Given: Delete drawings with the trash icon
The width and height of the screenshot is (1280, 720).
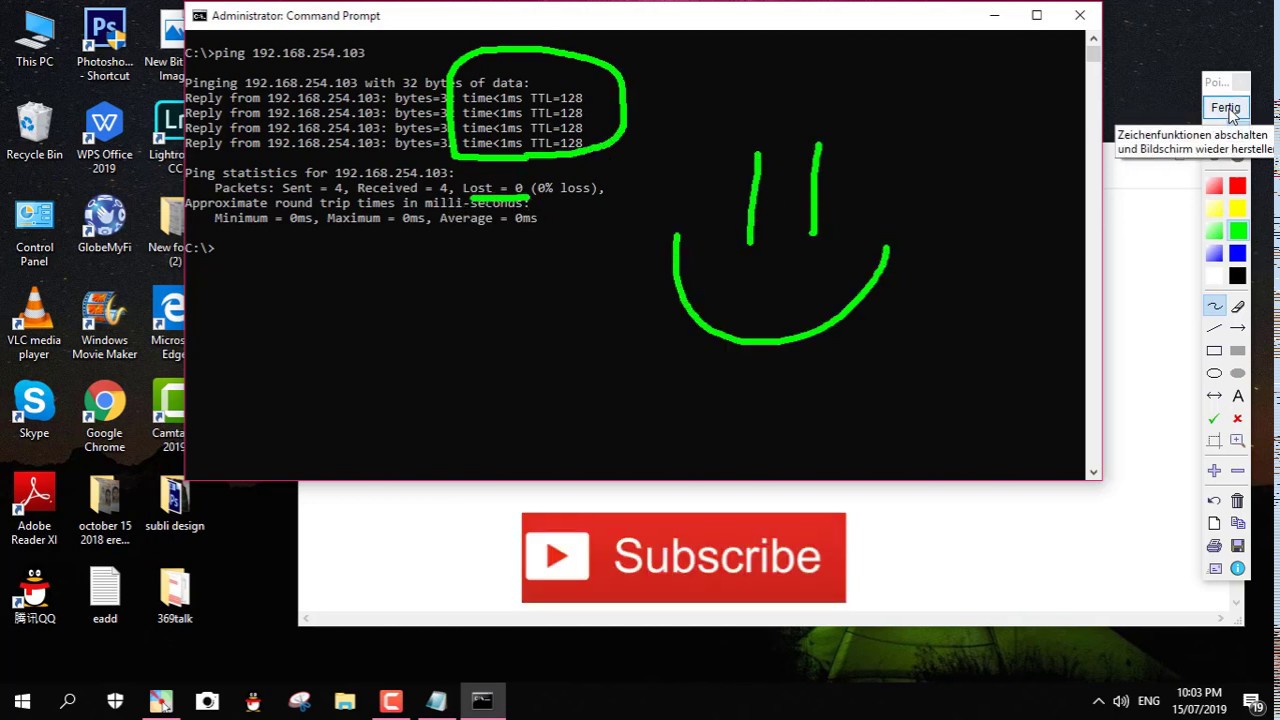Looking at the screenshot, I should point(1237,501).
